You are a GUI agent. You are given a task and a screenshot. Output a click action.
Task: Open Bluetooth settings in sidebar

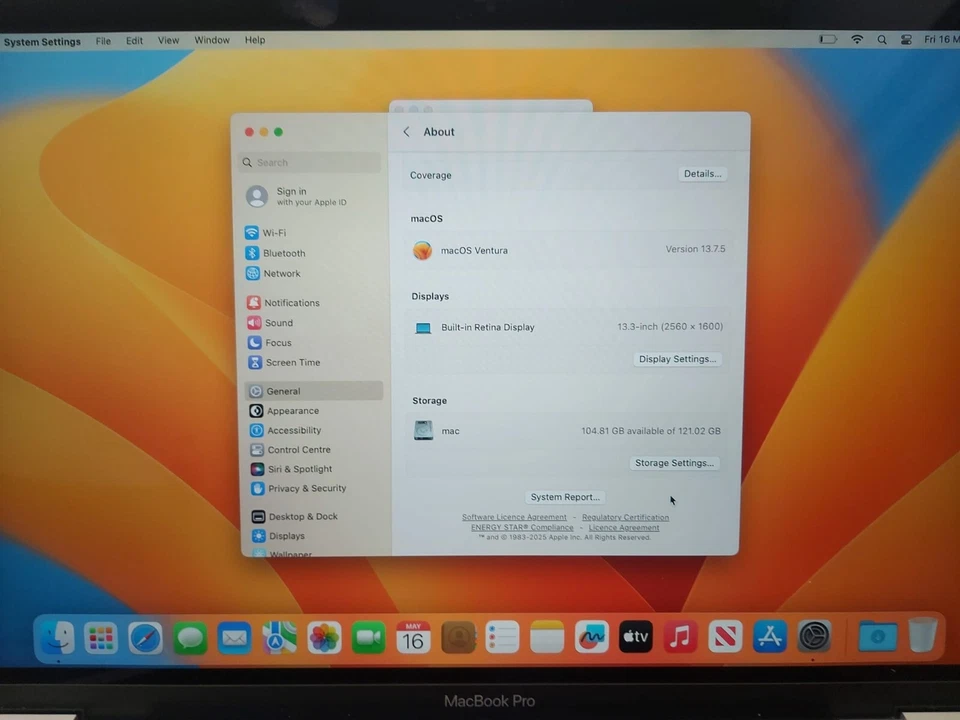point(276,253)
